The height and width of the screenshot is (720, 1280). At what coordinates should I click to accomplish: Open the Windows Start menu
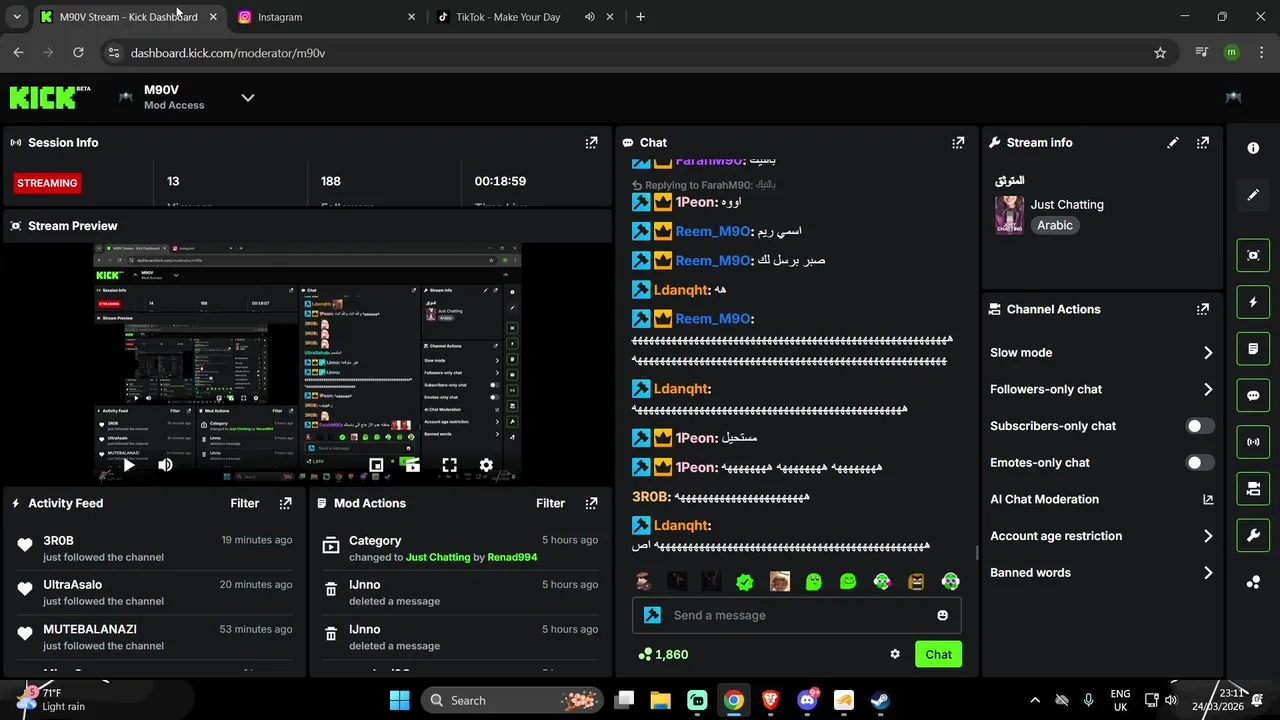pyautogui.click(x=399, y=701)
